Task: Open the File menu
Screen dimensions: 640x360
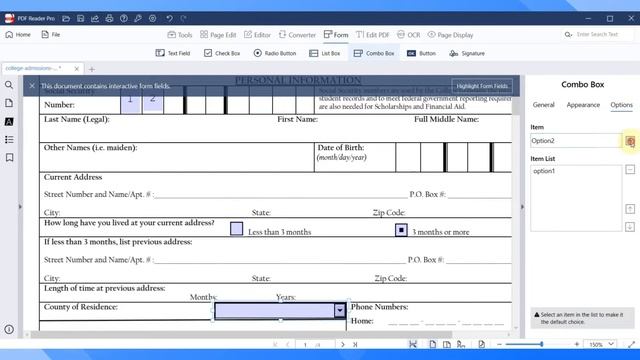Action: (x=51, y=35)
